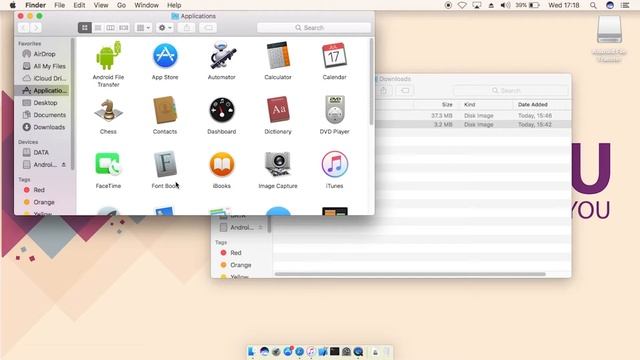Select the FaceTime app icon

108,164
